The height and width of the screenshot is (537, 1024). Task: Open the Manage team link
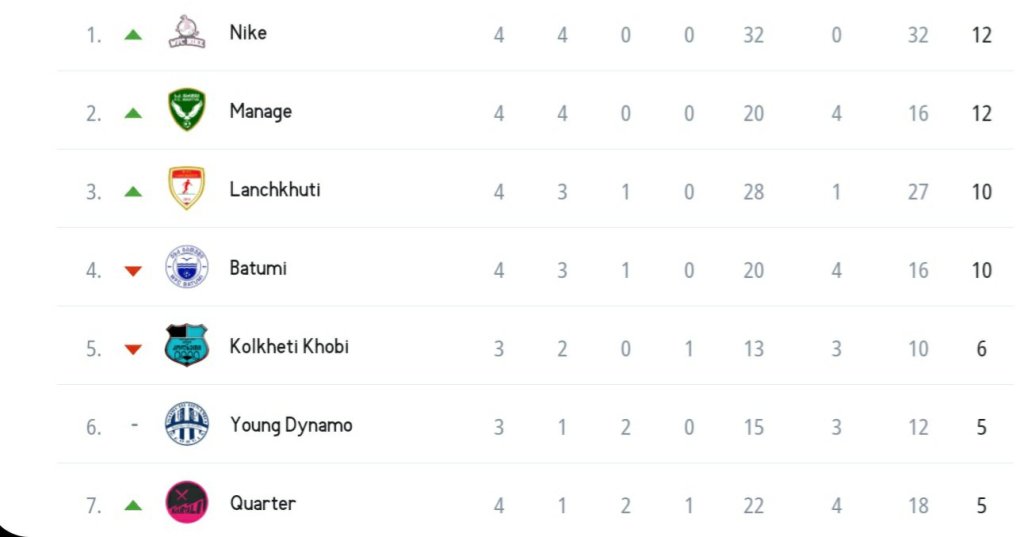click(260, 111)
